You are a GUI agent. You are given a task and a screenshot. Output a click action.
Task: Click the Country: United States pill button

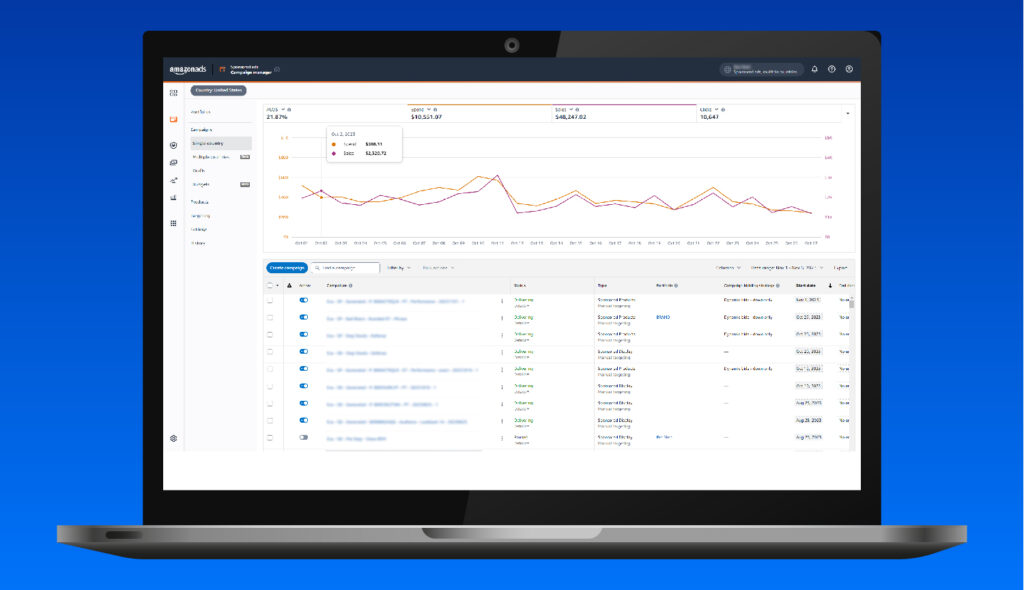tap(218, 90)
